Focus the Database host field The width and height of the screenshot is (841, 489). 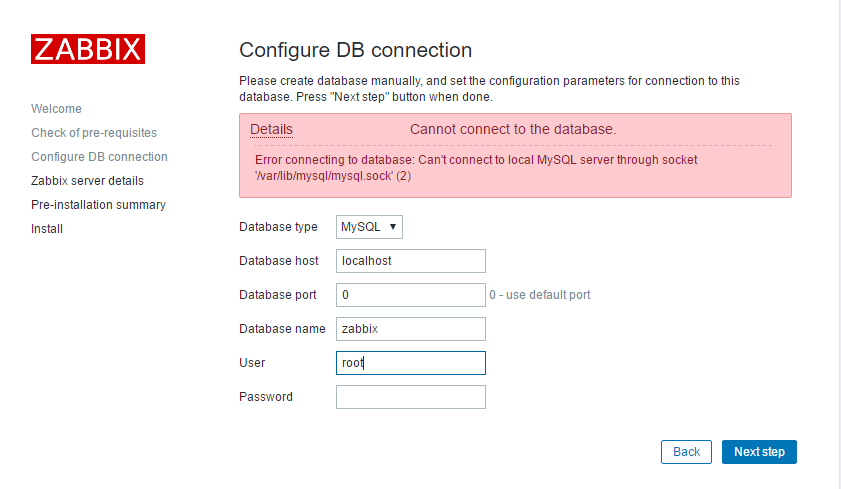point(411,261)
